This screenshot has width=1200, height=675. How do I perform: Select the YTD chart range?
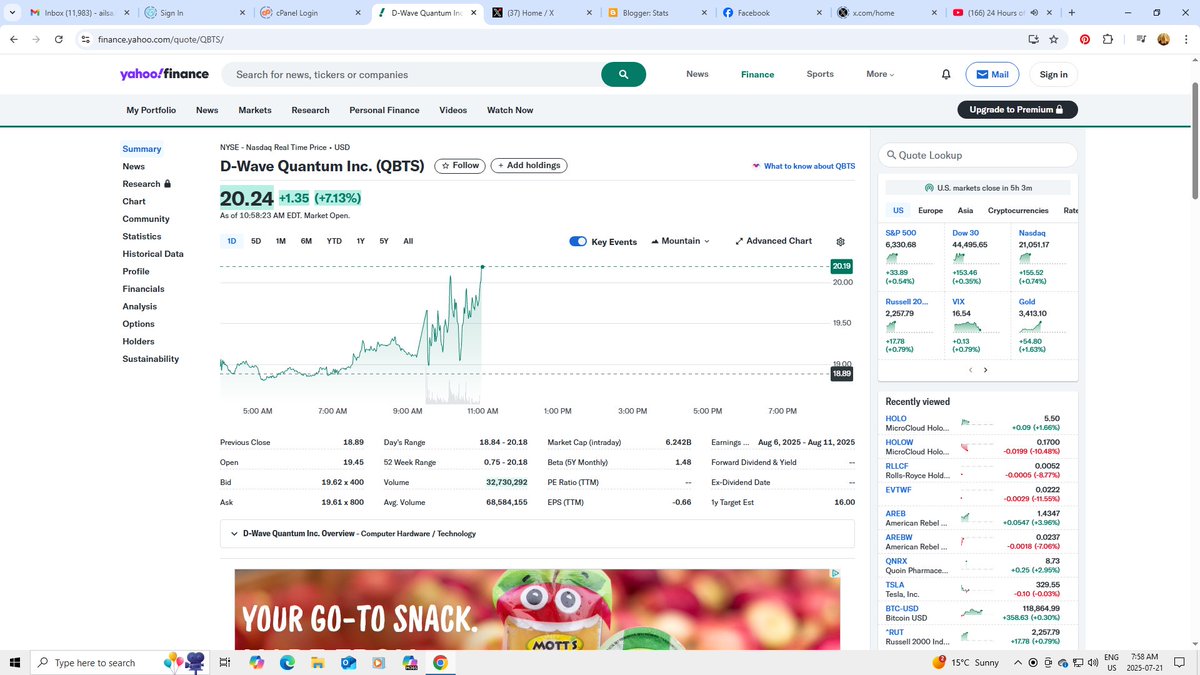tap(334, 241)
